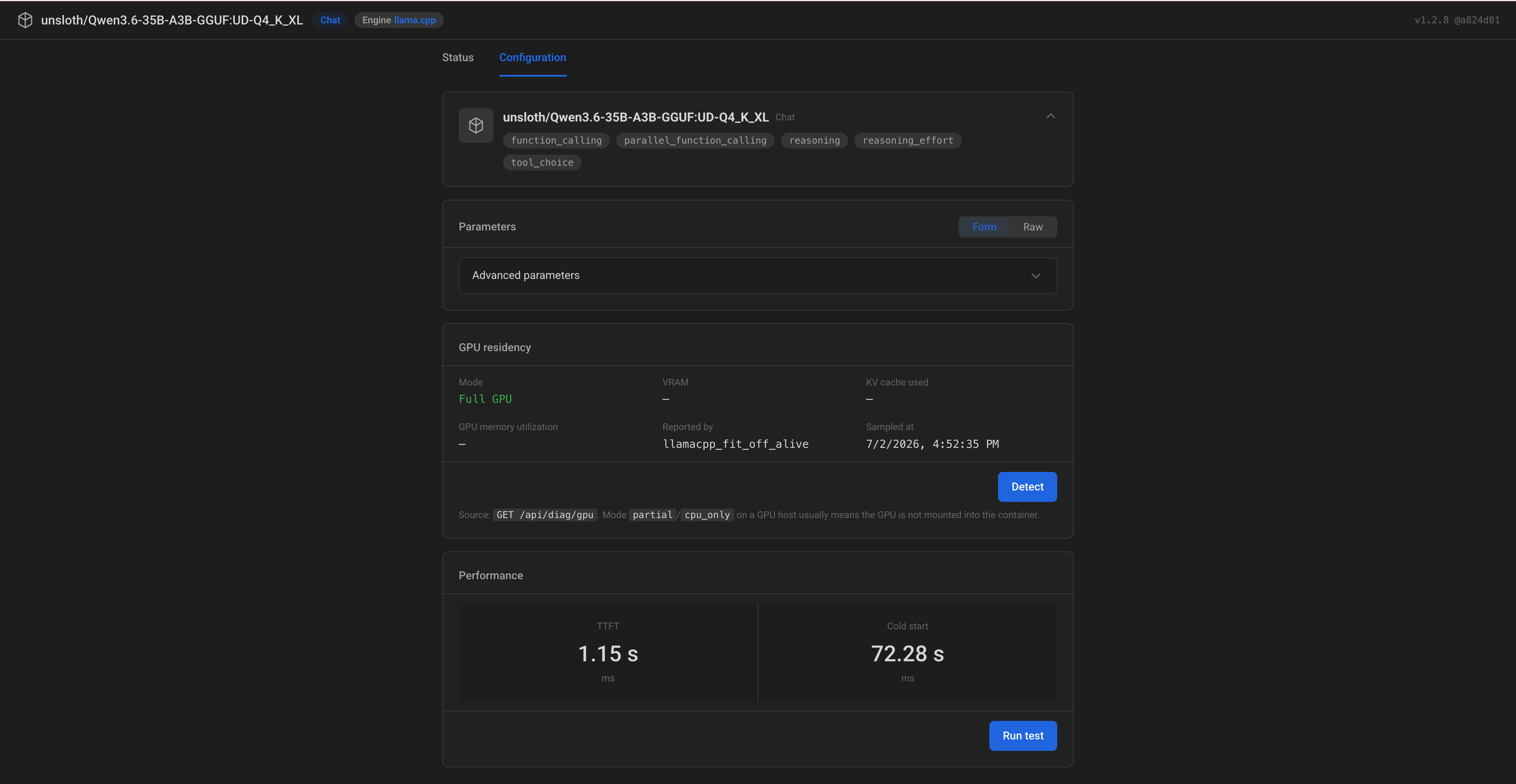Click the Chat badge in header
Image resolution: width=1516 pixels, height=784 pixels.
coord(330,20)
